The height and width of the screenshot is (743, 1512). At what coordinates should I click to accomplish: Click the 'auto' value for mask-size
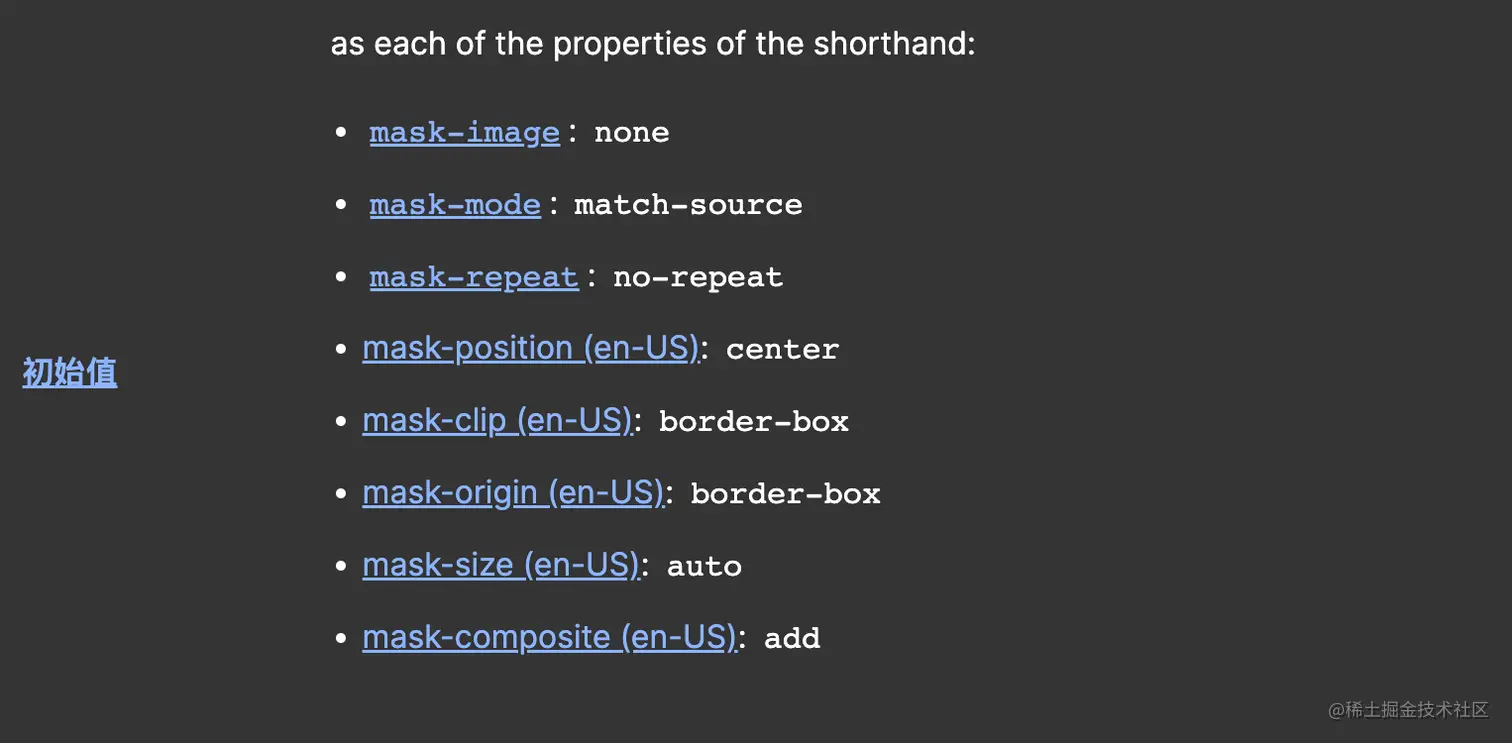(704, 566)
